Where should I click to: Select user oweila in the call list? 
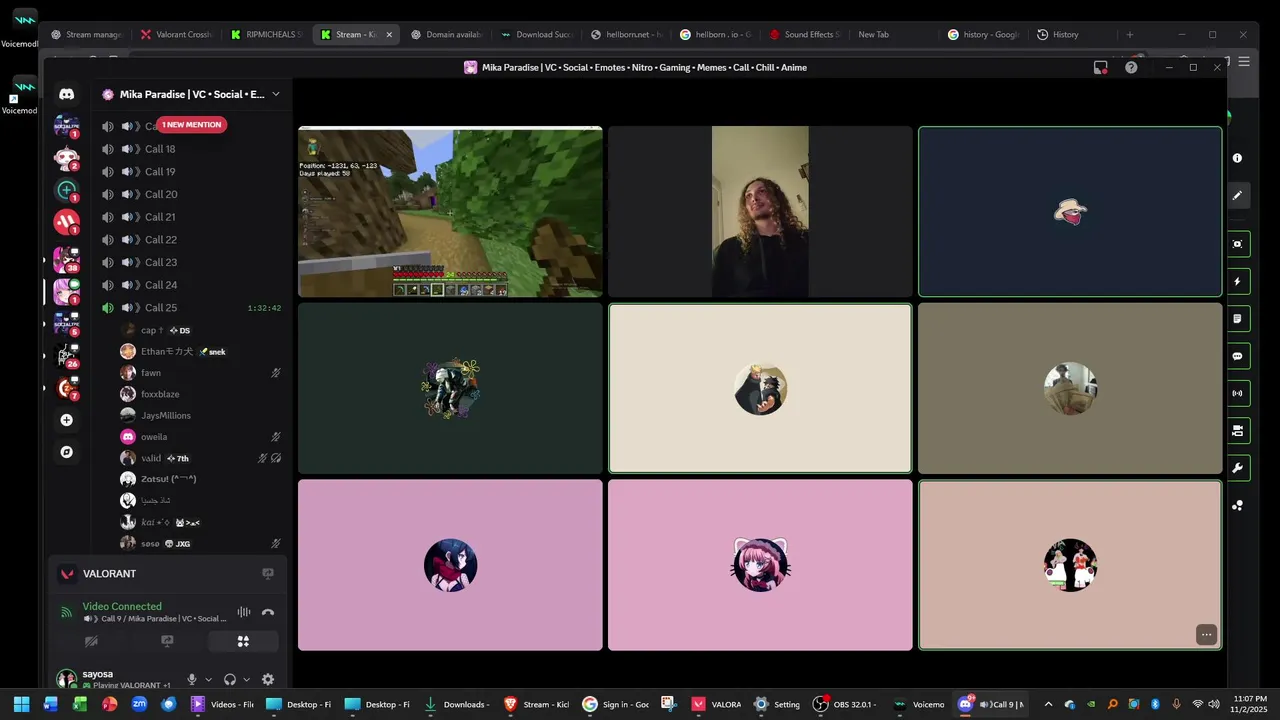(x=200, y=437)
